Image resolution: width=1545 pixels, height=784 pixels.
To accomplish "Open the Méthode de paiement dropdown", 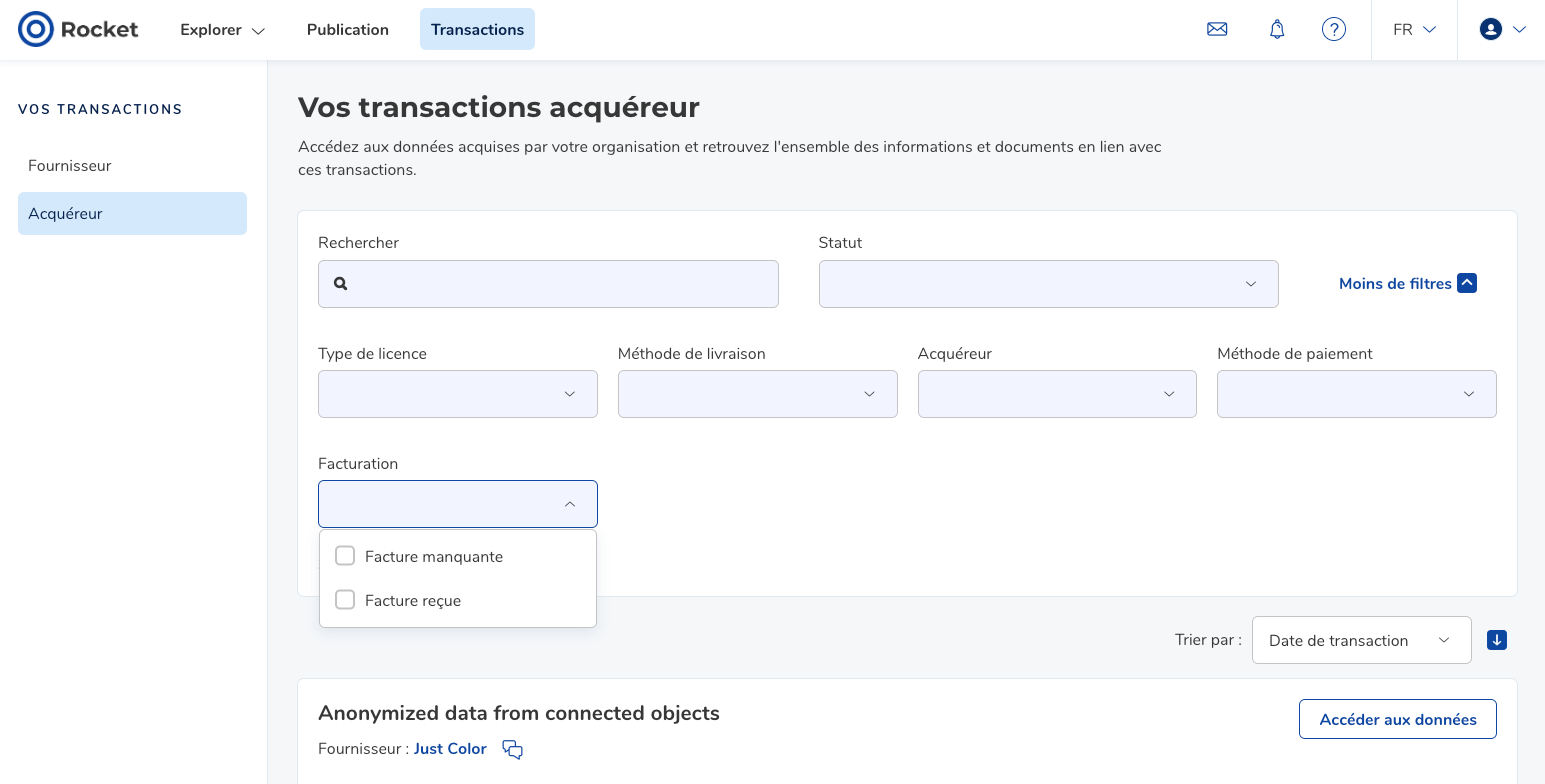I will 1357,394.
